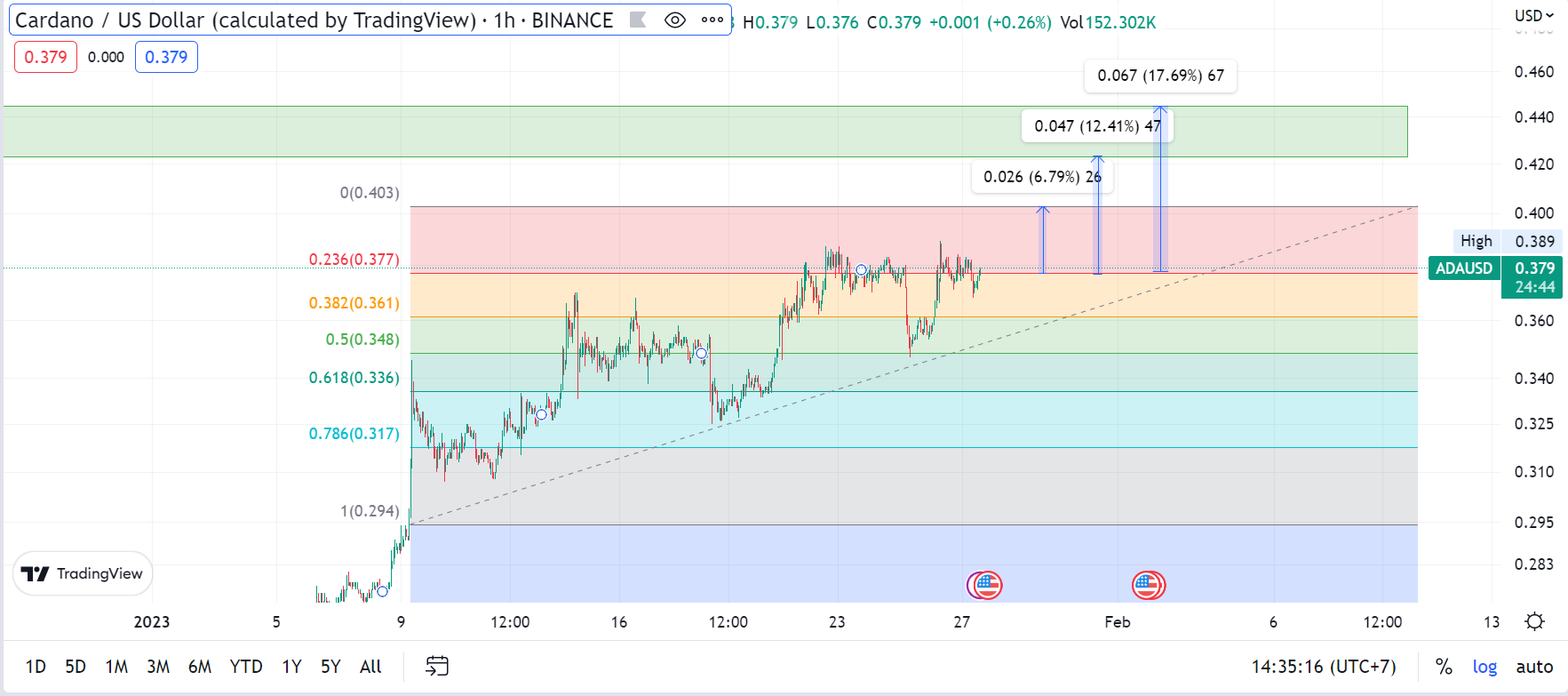Toggle symbol visibility eye icon
Screen dimensions: 1568x696
click(x=675, y=20)
